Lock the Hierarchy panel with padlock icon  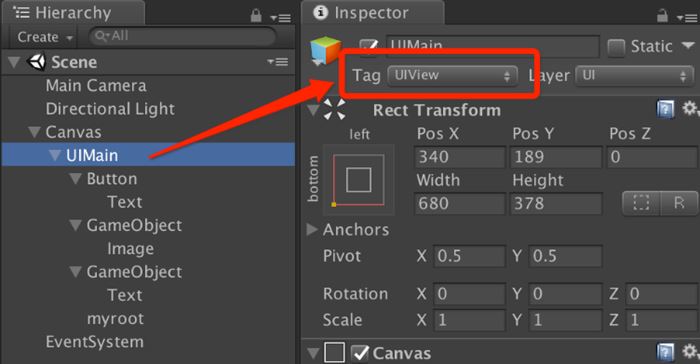pos(256,16)
